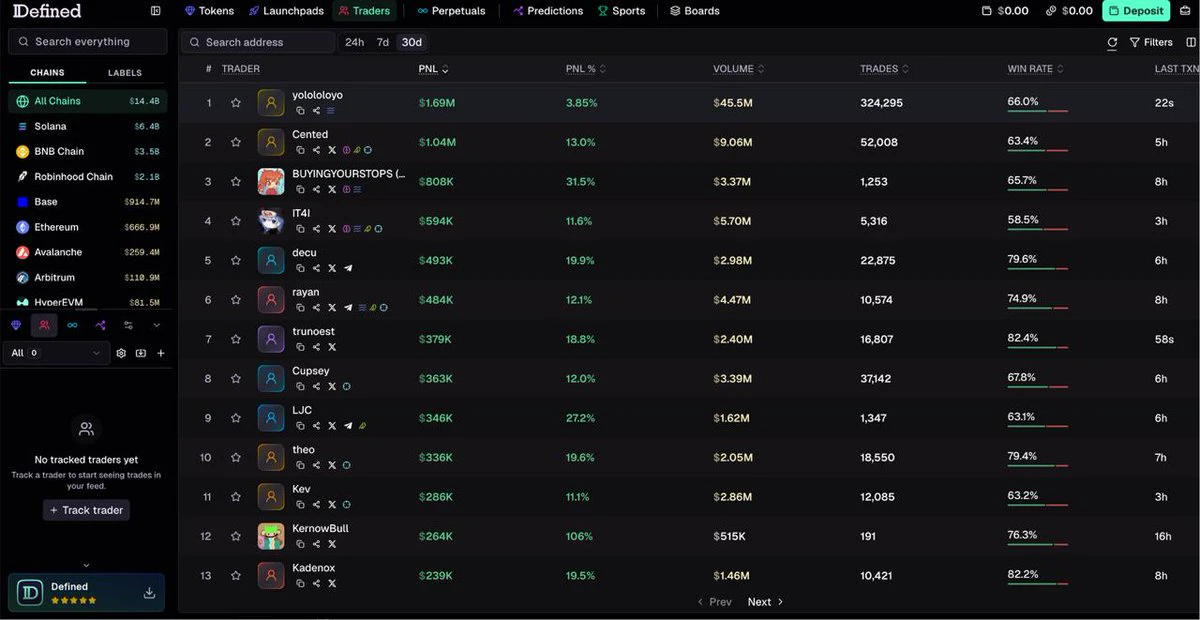
Task: Switch to LABELS sidebar tab
Action: tap(125, 73)
